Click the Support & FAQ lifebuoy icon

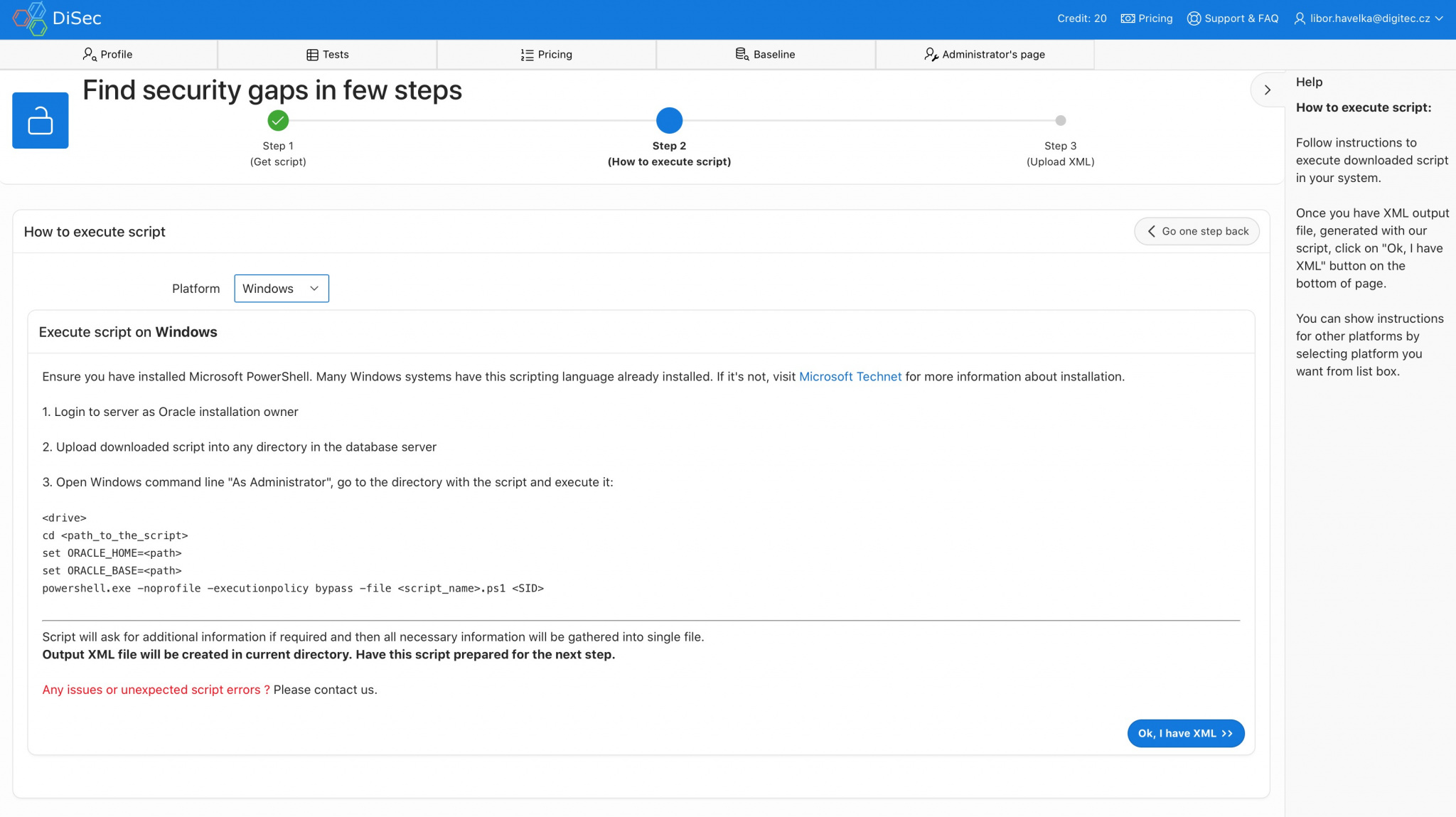click(x=1194, y=18)
